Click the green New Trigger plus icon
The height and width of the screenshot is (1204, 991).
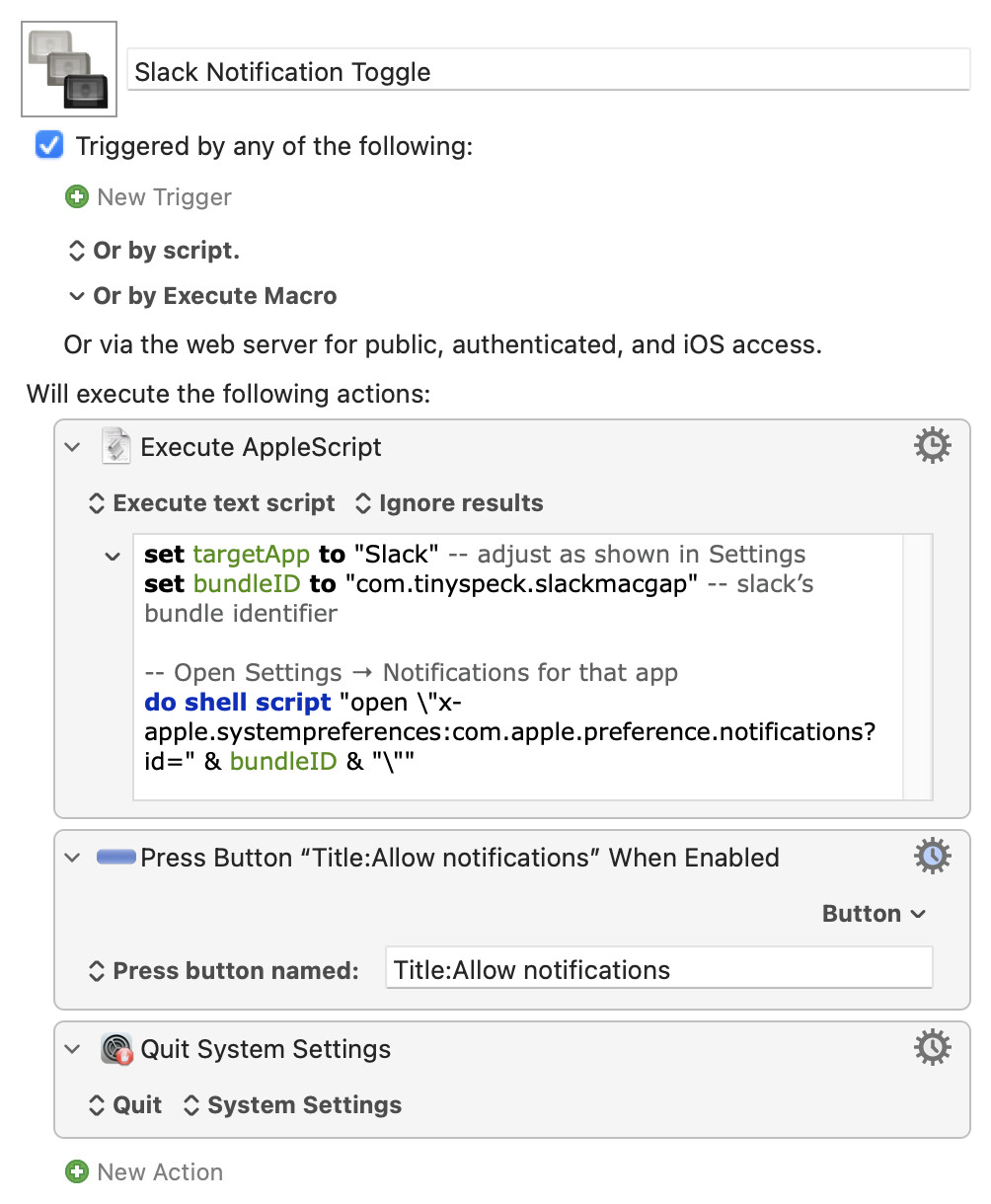[x=76, y=197]
